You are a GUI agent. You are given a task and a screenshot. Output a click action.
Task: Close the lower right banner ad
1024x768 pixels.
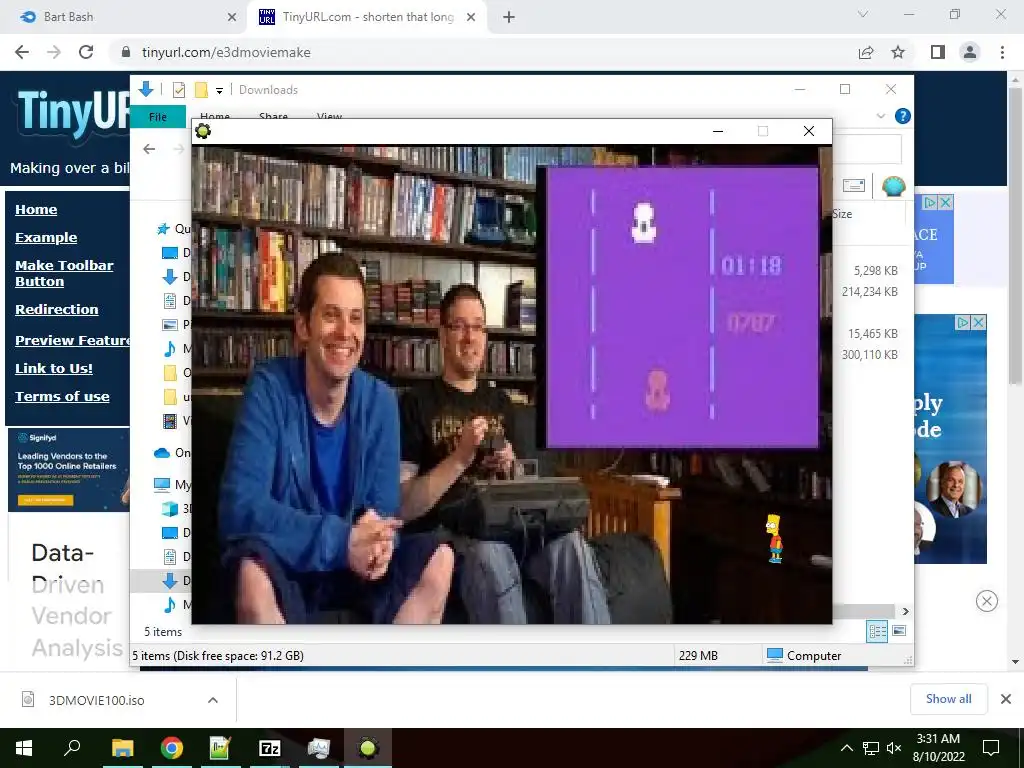pyautogui.click(x=978, y=323)
